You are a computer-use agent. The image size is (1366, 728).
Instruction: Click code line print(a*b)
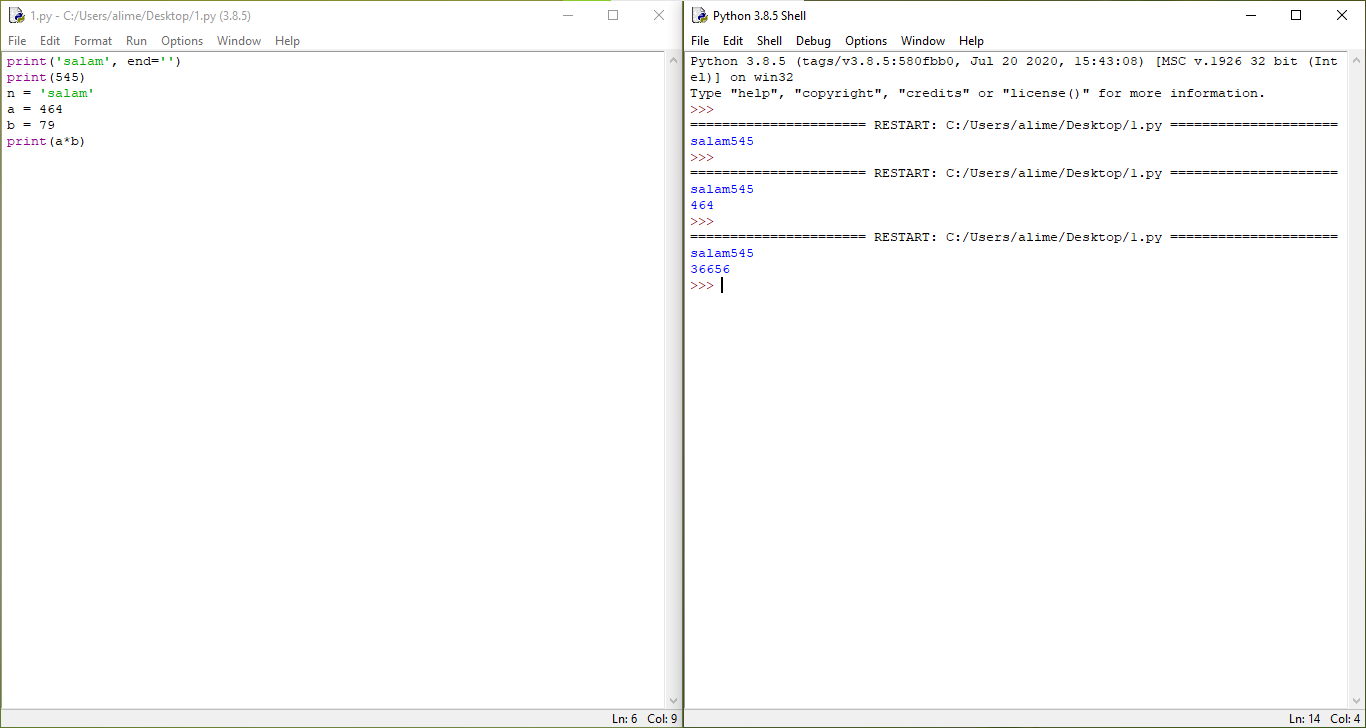click(46, 141)
